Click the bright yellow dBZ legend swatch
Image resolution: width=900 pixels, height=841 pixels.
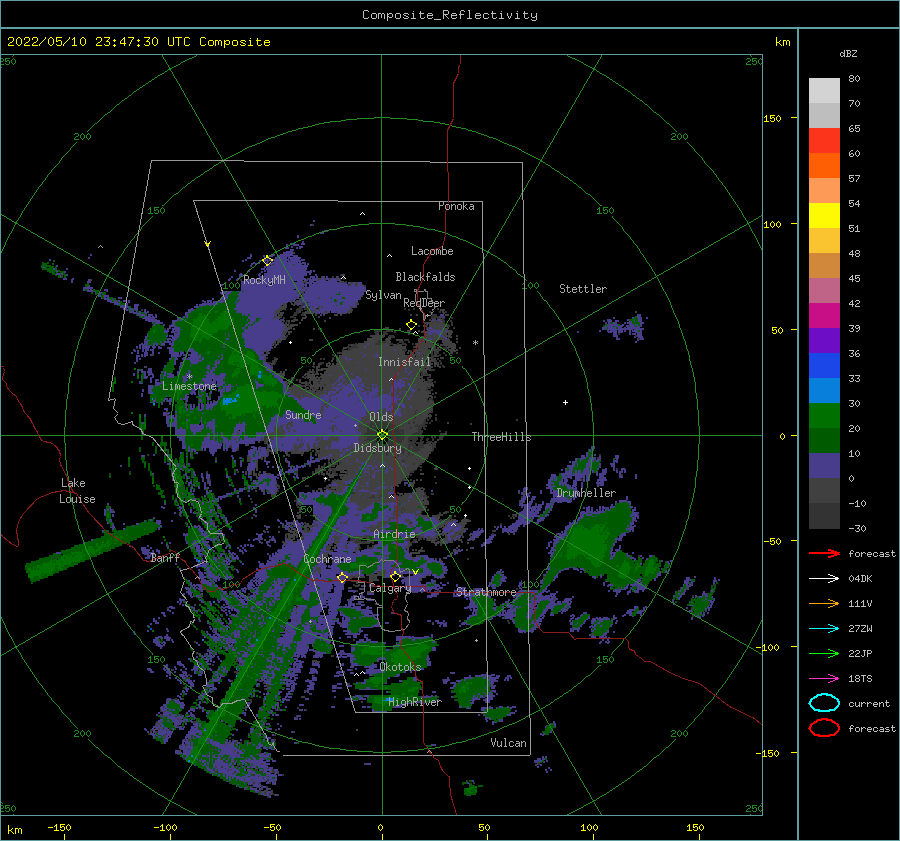824,215
